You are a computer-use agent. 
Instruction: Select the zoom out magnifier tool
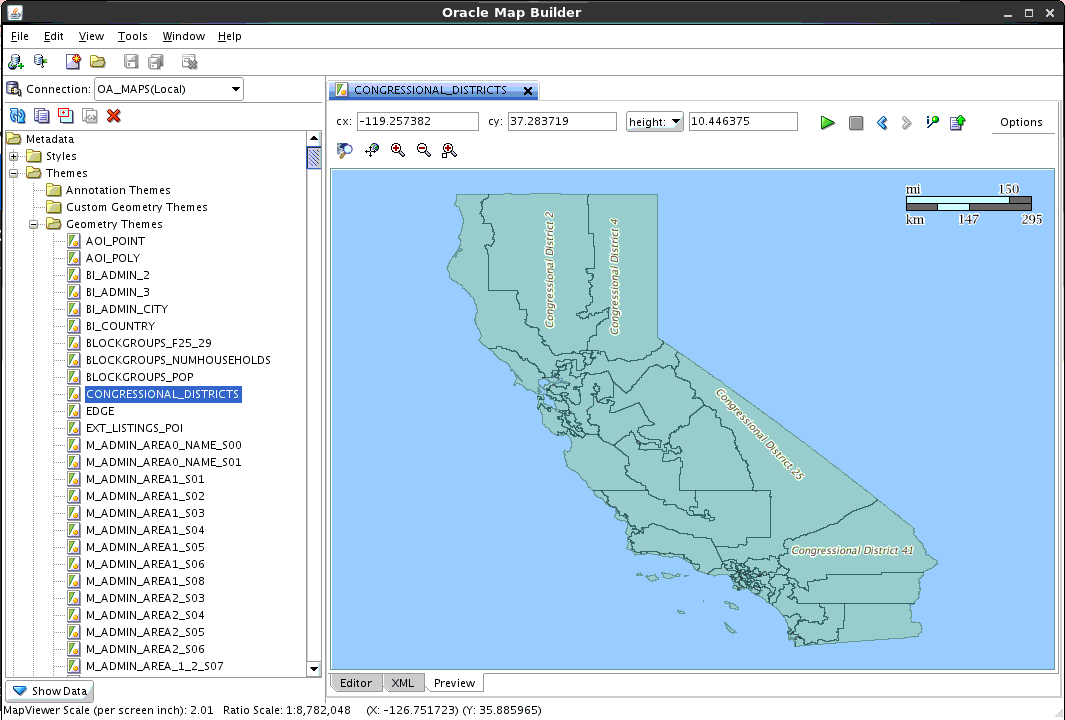tap(423, 150)
